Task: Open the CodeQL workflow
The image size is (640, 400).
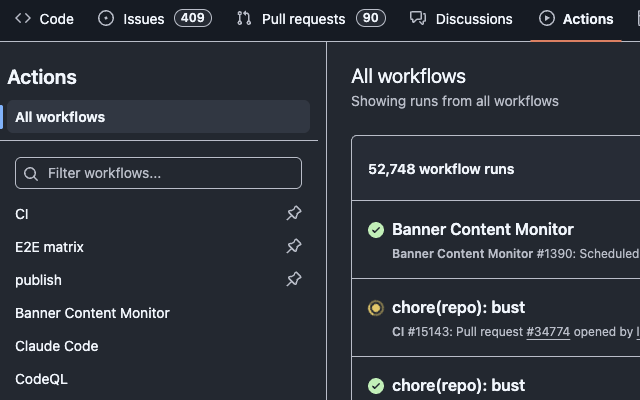Action: [x=41, y=379]
